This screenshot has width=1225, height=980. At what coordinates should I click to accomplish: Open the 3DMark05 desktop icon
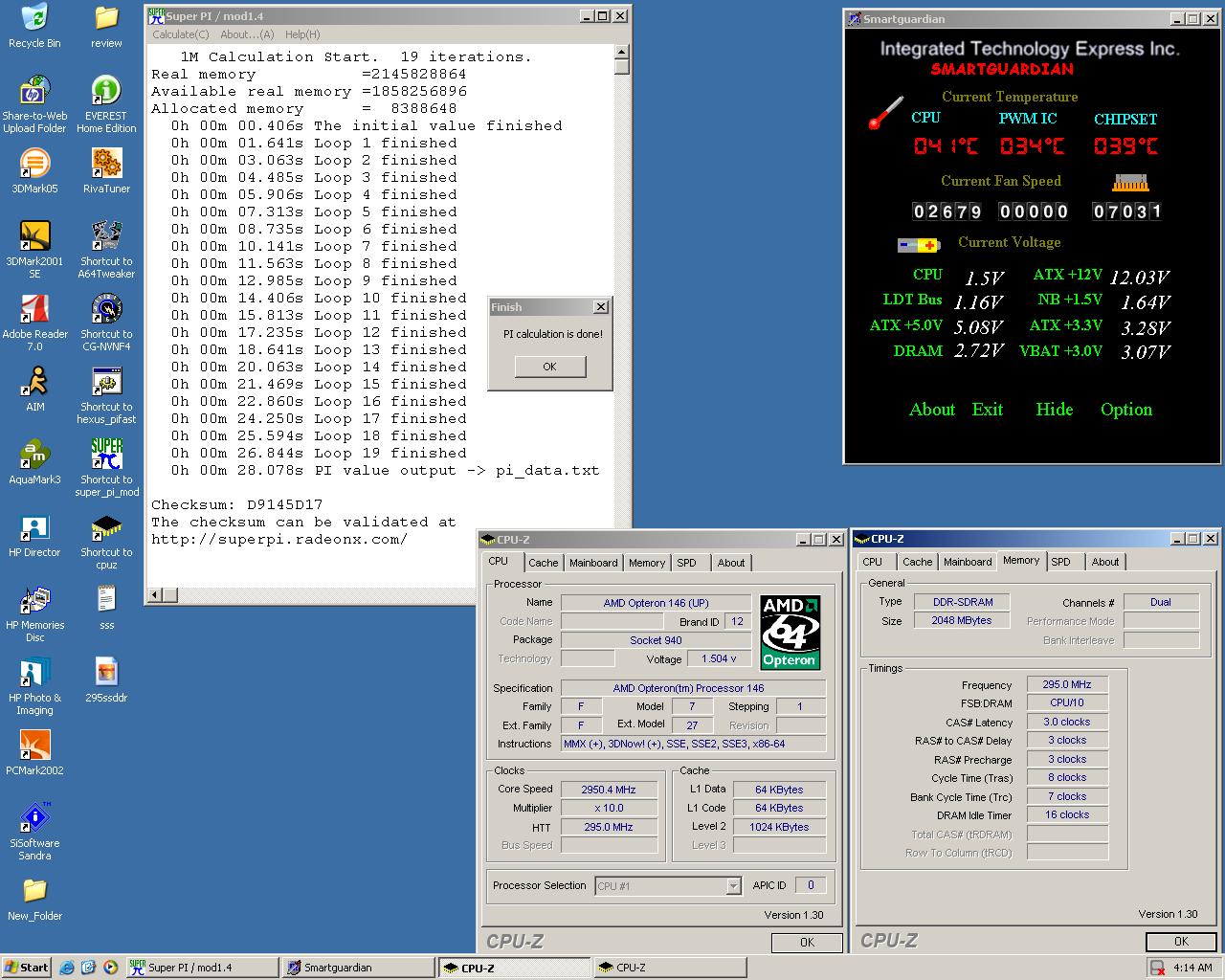point(34,171)
